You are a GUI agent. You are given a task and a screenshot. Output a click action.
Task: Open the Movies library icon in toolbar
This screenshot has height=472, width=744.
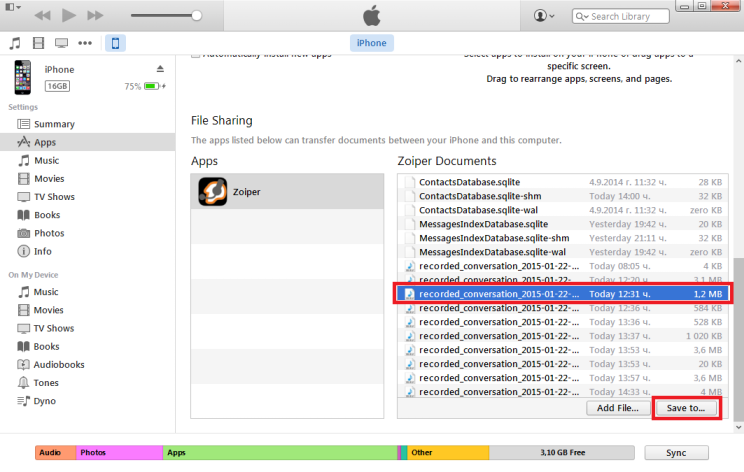(38, 43)
